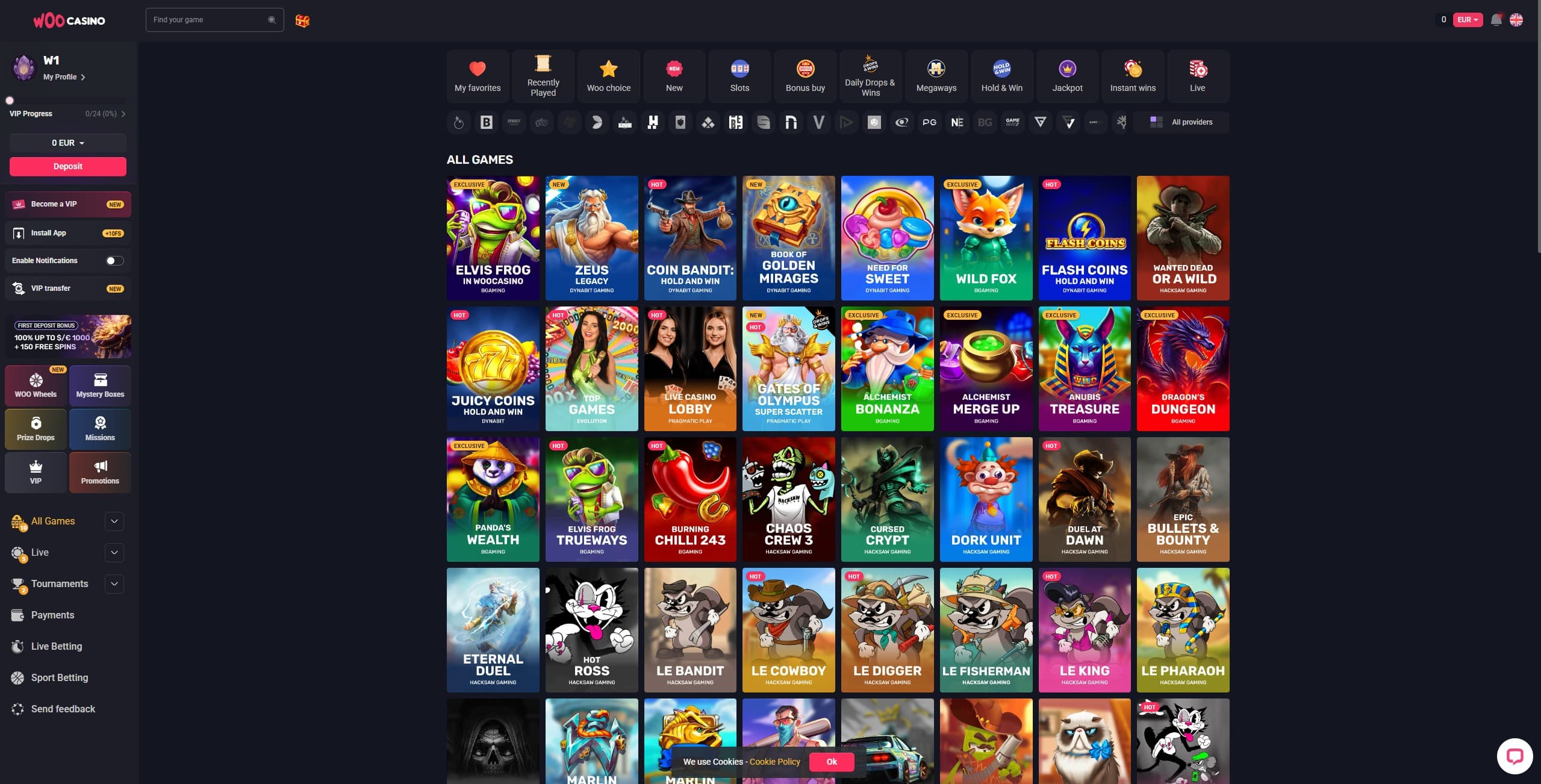Open My Profile link

(64, 77)
